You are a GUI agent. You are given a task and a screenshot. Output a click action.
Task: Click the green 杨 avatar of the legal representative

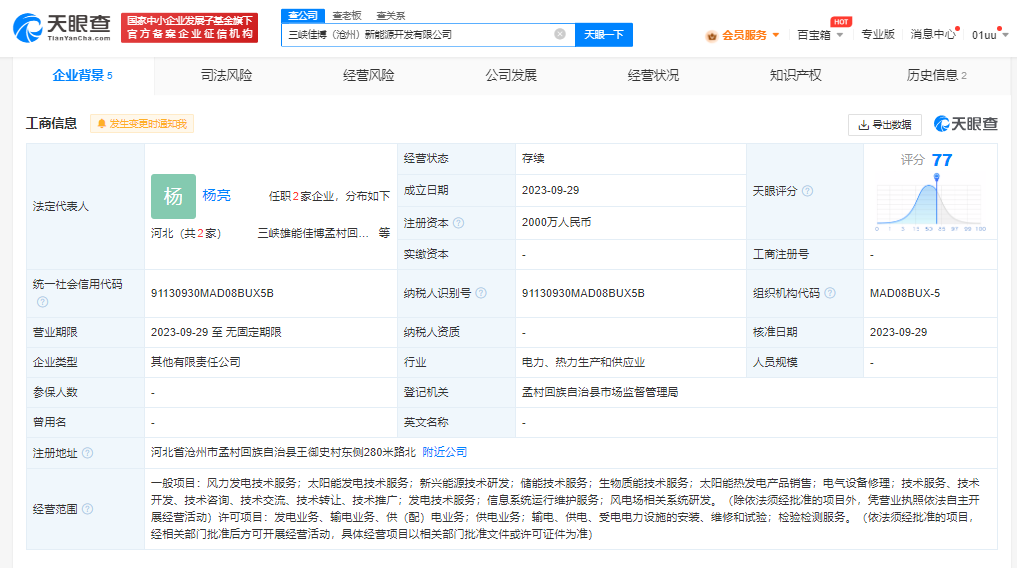pos(173,196)
